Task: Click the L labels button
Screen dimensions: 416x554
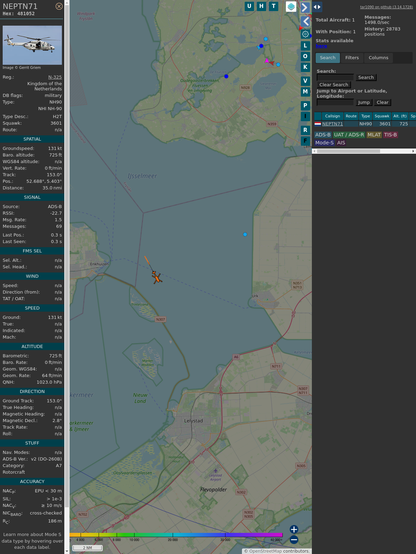Action: [305, 46]
